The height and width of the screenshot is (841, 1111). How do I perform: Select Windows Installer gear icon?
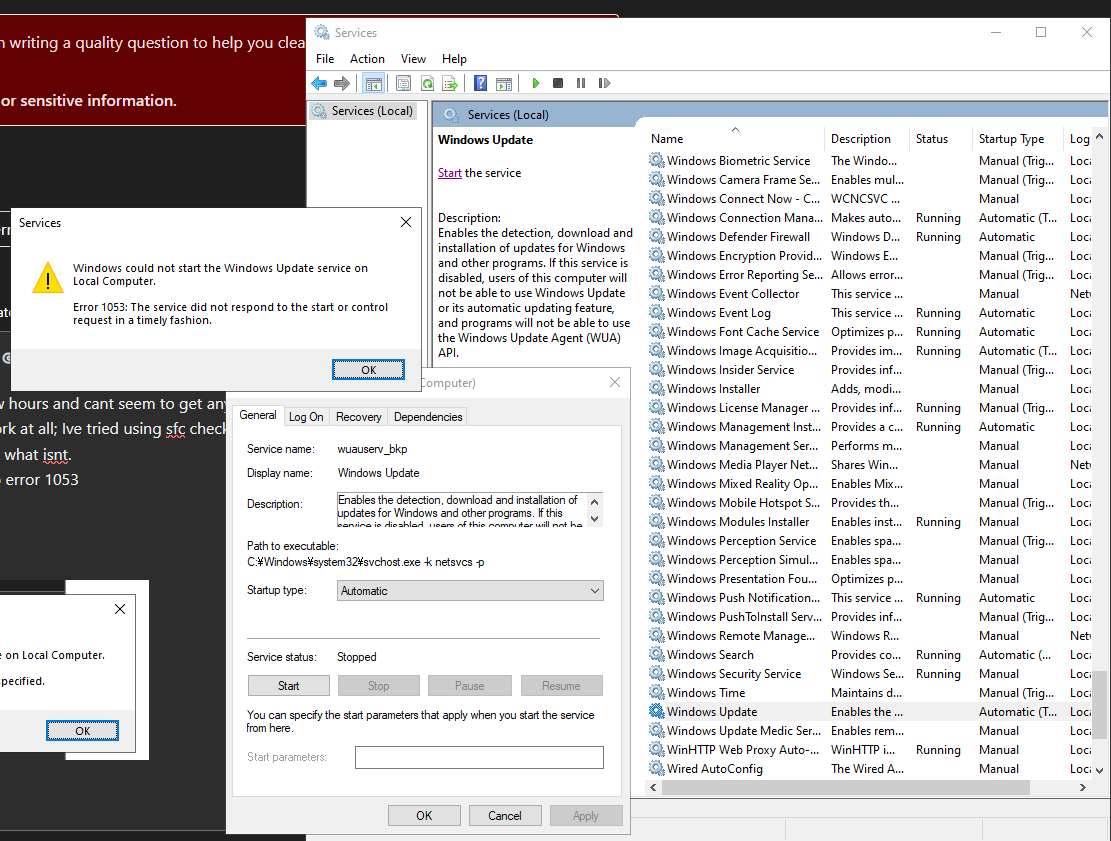tap(657, 388)
